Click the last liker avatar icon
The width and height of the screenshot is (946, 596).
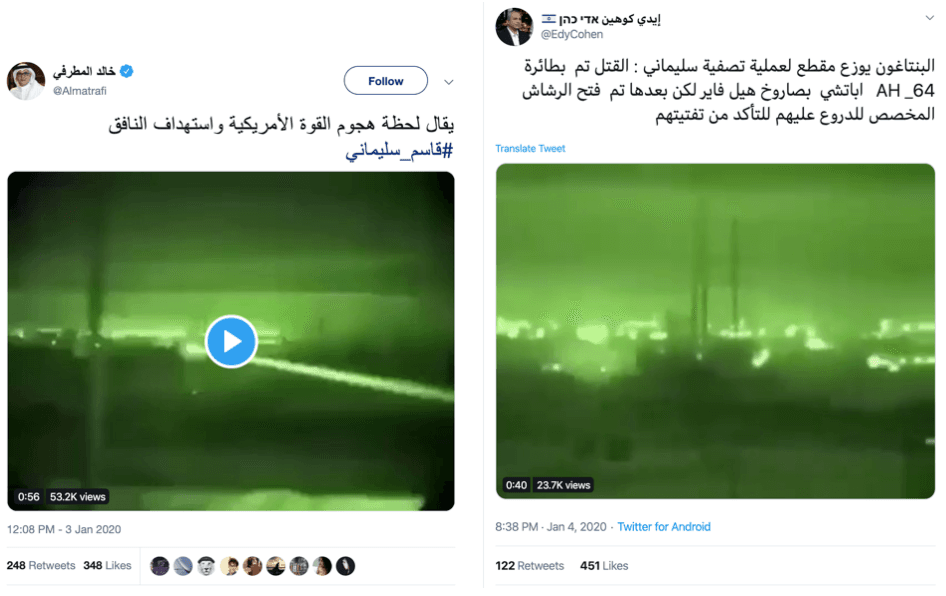pos(345,566)
